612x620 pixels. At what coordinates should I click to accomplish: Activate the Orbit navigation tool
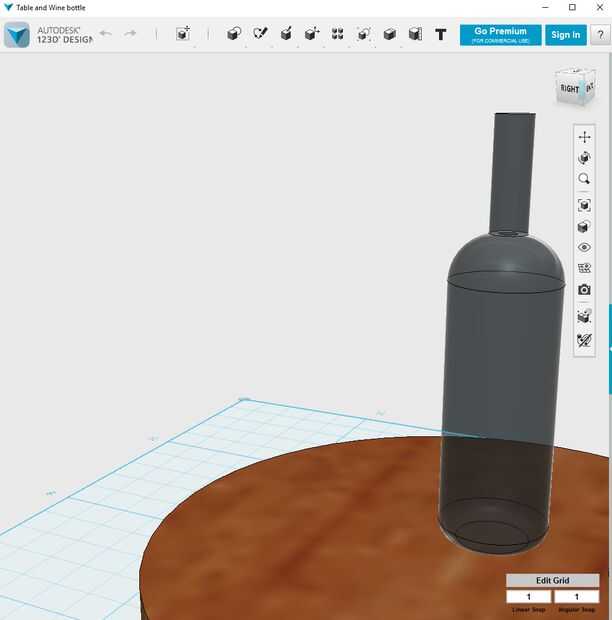click(x=584, y=158)
